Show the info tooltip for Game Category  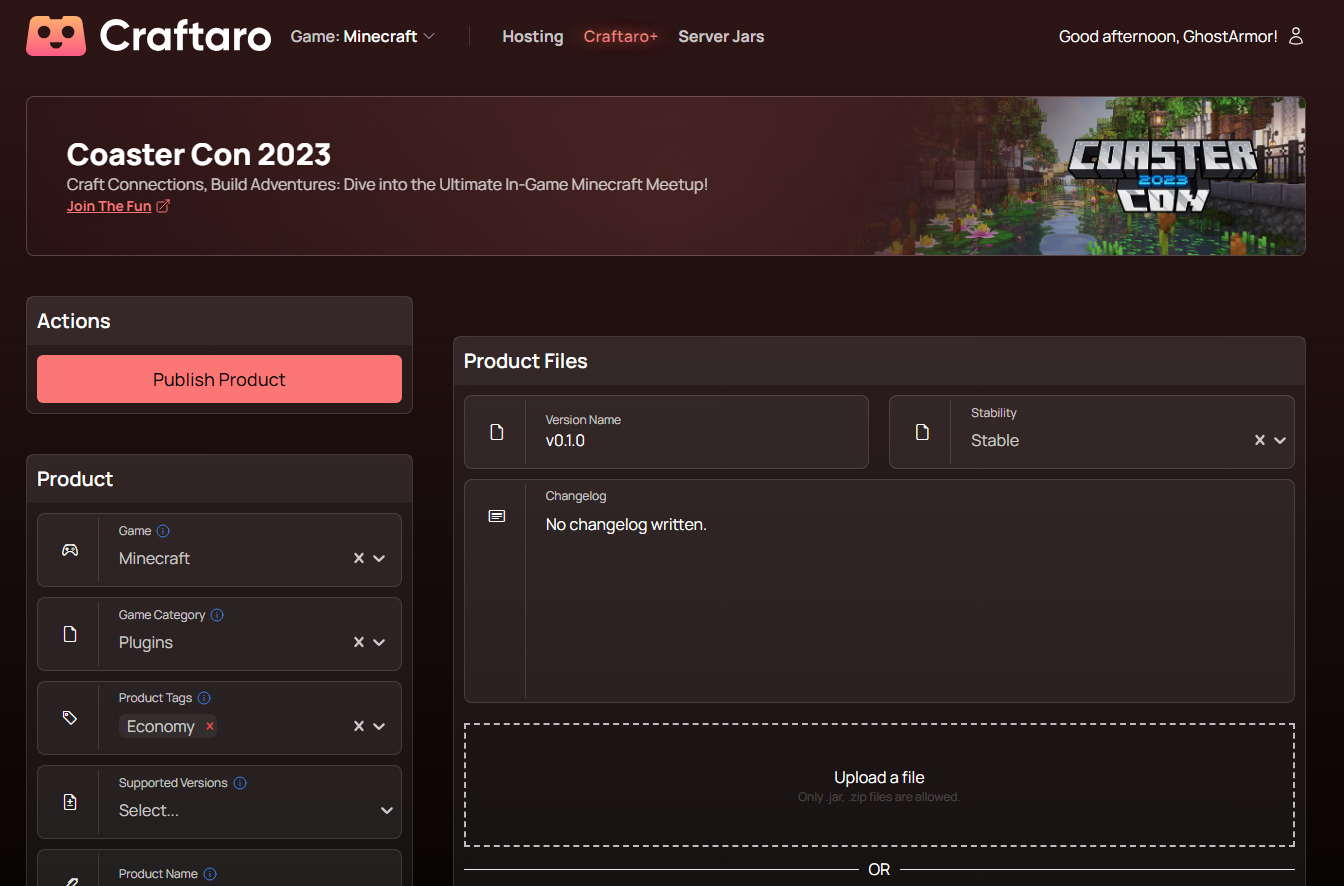(217, 615)
